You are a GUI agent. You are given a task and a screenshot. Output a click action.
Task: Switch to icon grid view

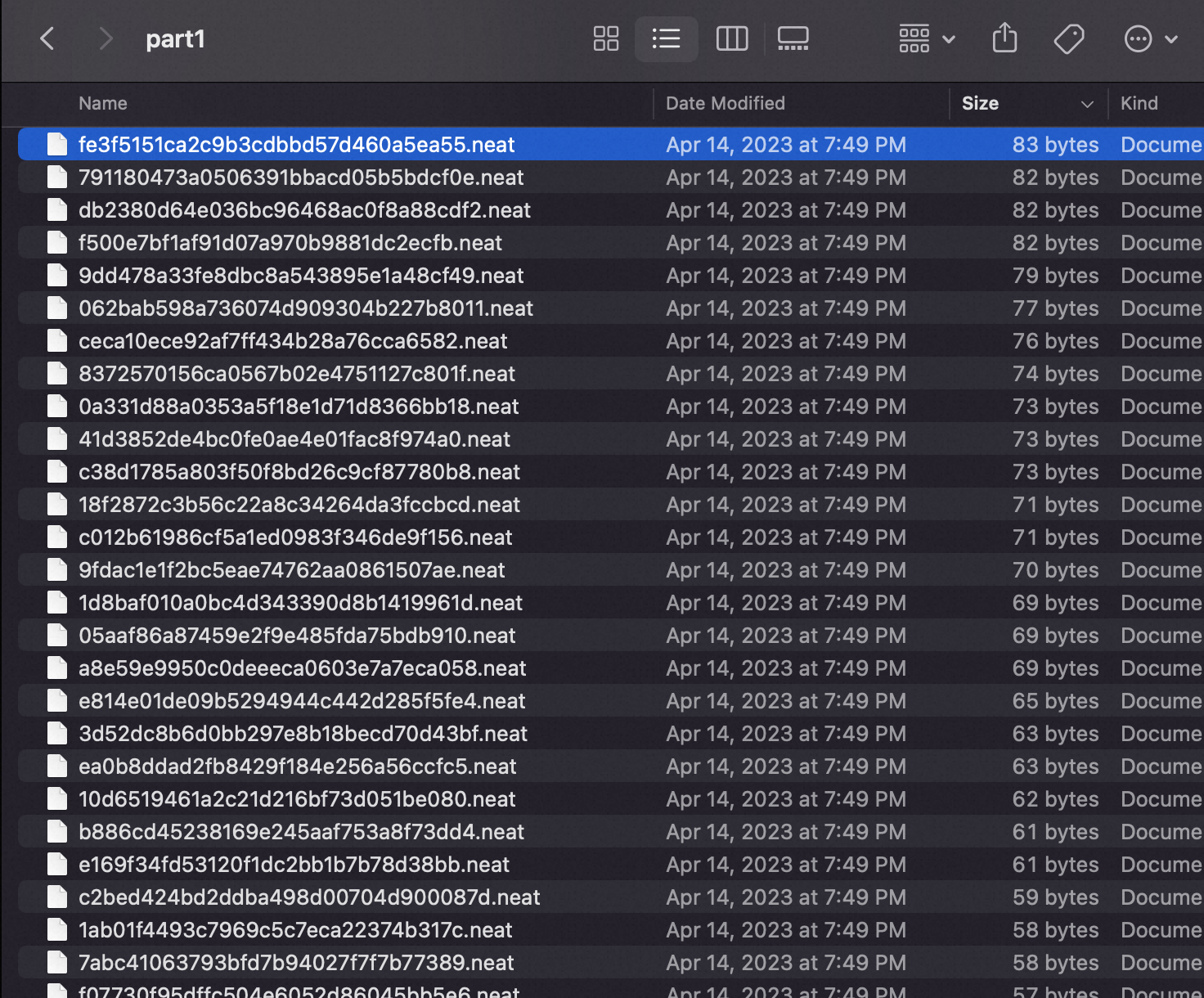(x=605, y=38)
